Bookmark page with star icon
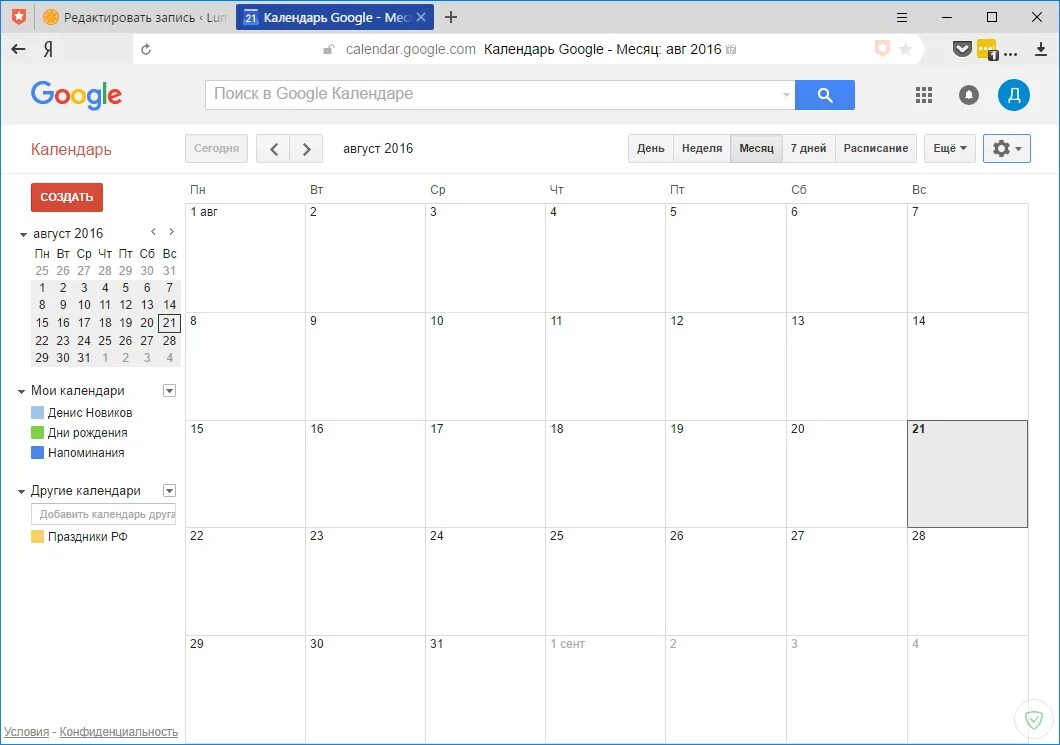This screenshot has height=745, width=1060. coord(905,49)
